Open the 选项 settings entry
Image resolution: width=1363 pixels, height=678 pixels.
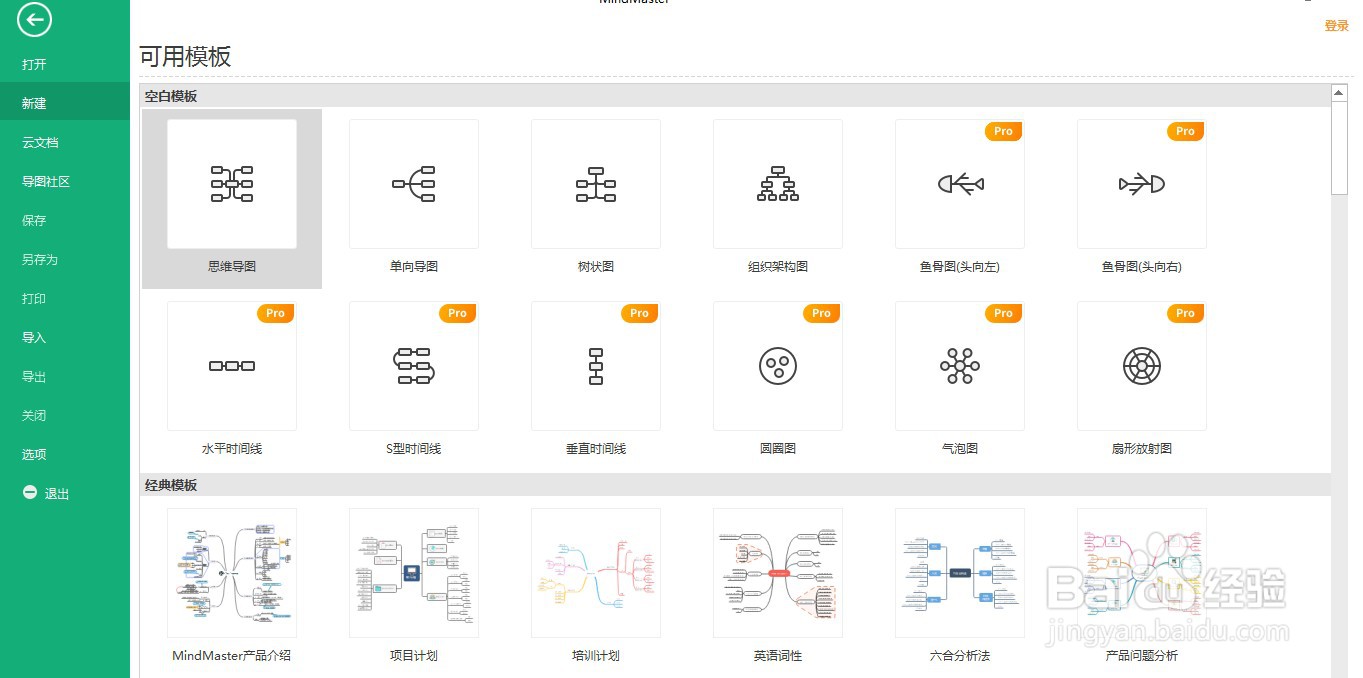[31, 454]
